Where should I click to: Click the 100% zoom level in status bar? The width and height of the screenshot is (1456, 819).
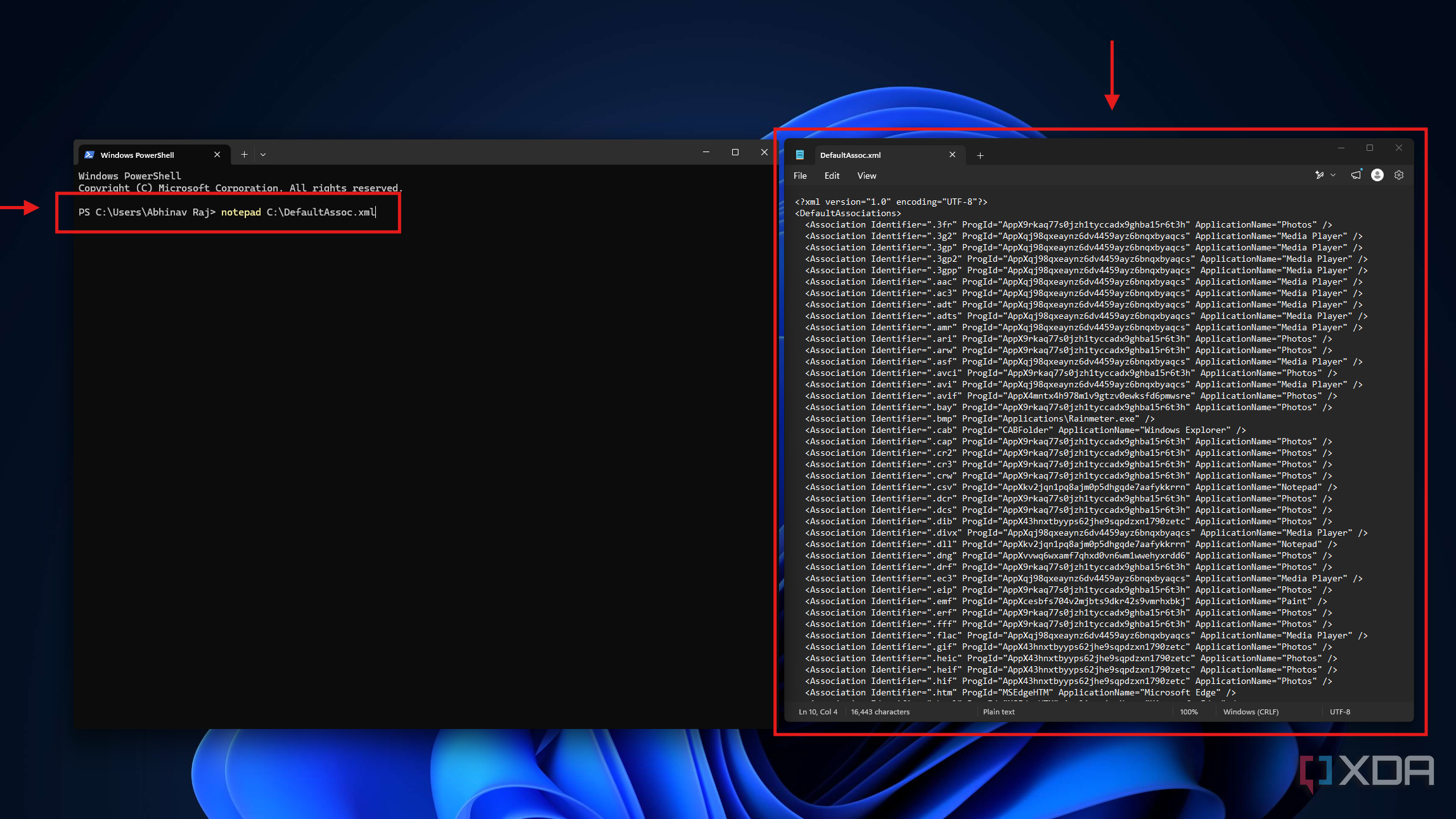pyautogui.click(x=1189, y=712)
